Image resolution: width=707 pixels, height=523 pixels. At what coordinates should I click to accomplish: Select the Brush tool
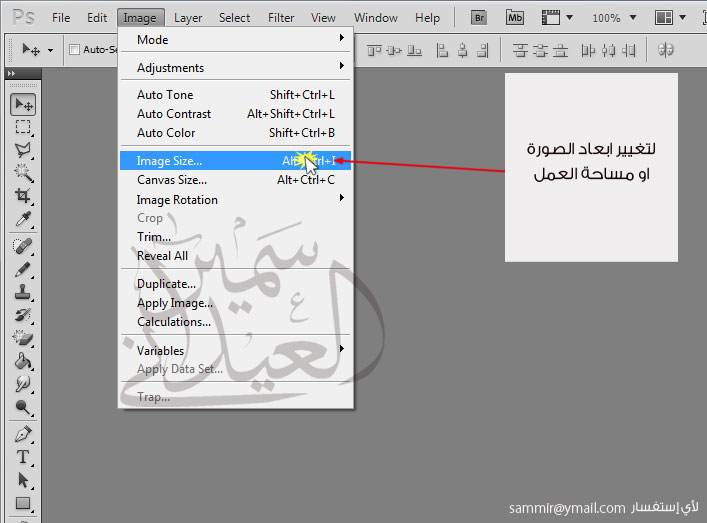pos(23,270)
